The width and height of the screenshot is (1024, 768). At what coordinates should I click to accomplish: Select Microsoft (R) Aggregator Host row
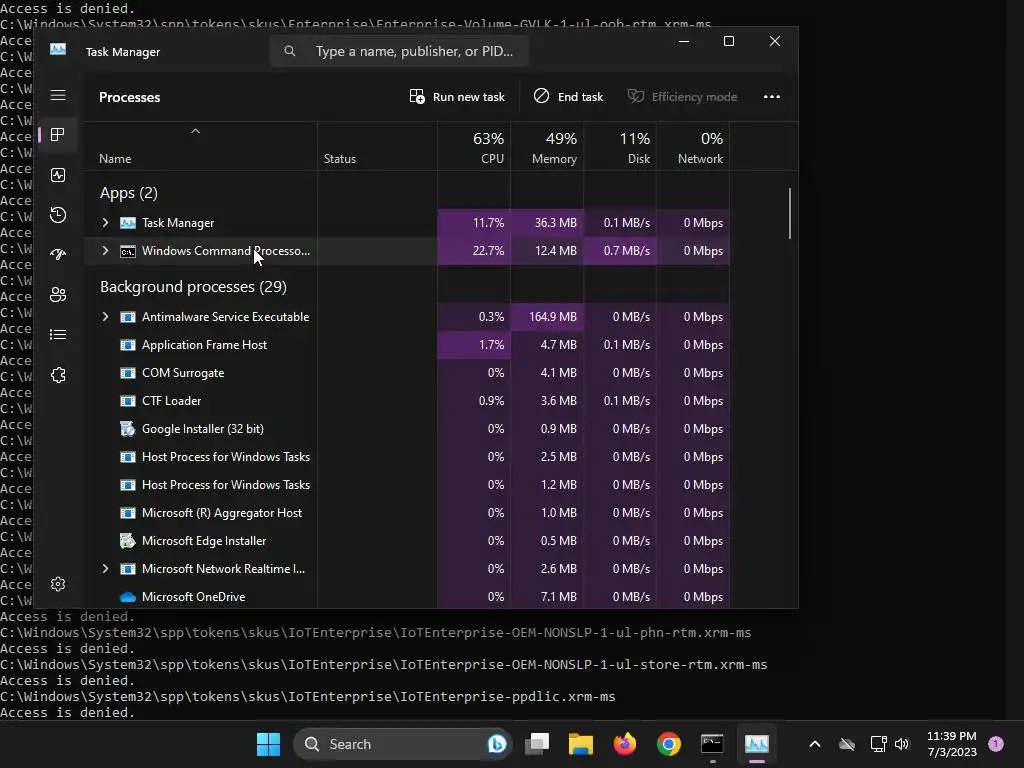click(407, 513)
